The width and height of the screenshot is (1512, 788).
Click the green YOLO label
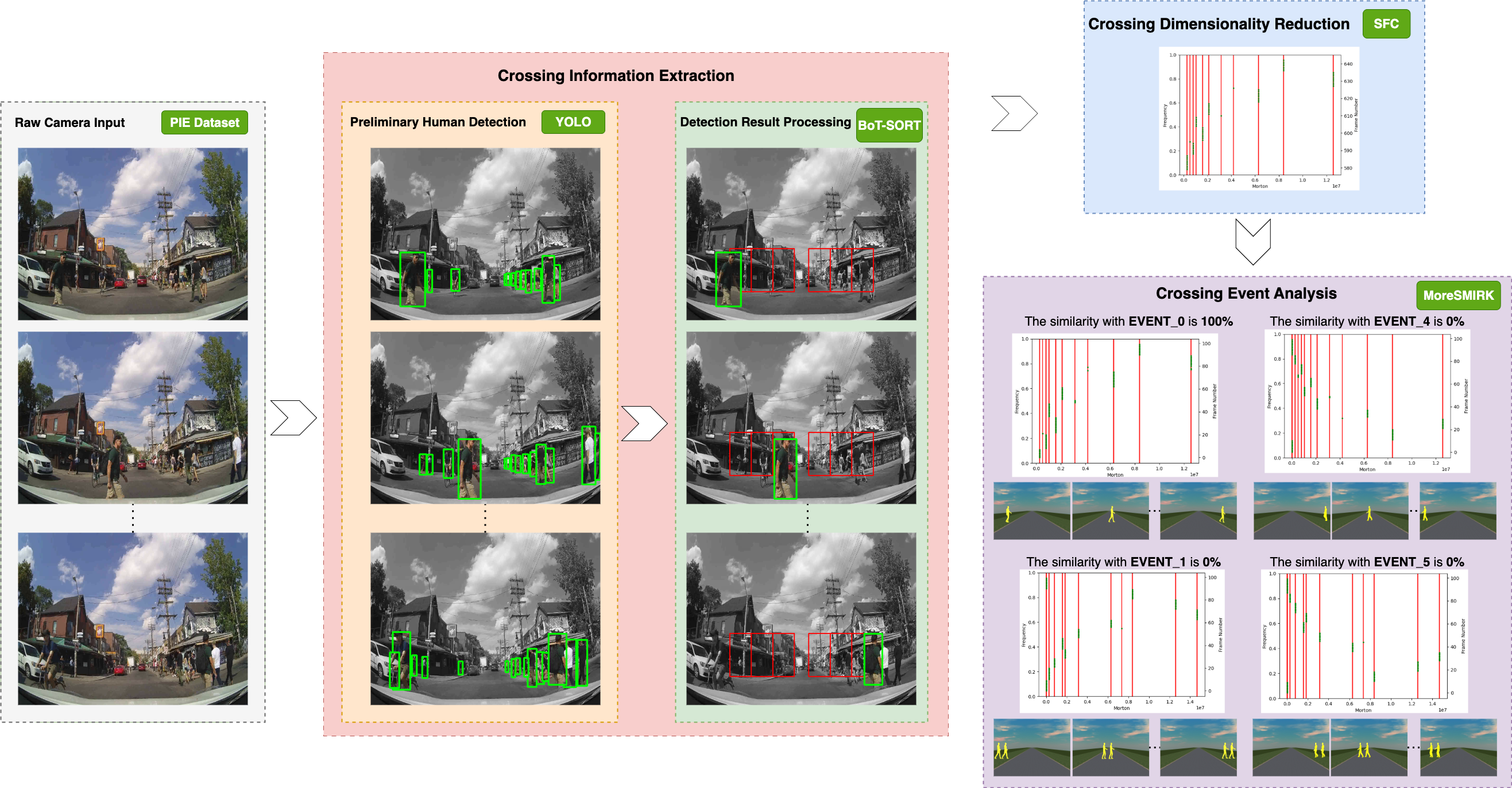coord(573,122)
